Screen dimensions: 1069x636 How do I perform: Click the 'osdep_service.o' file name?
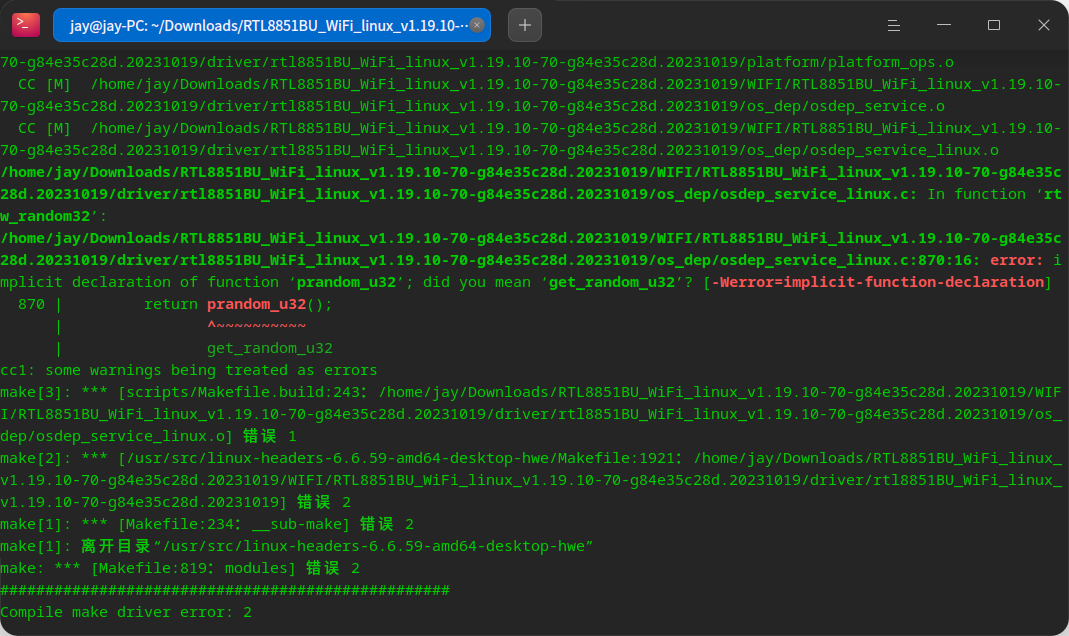click(877, 106)
